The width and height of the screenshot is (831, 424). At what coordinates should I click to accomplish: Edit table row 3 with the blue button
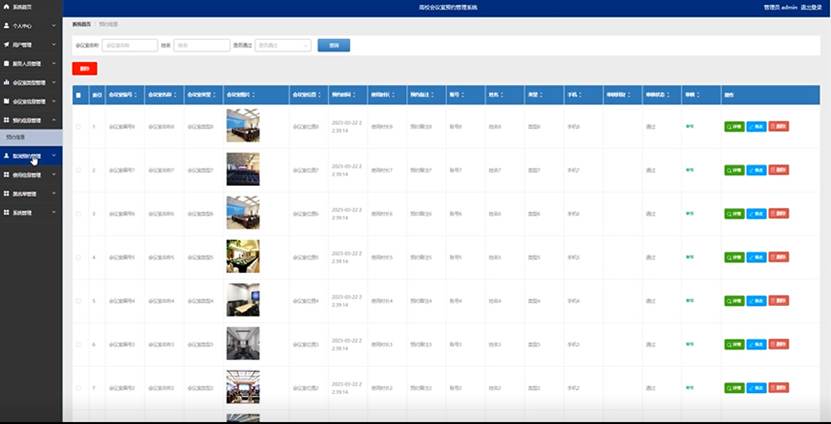(756, 214)
